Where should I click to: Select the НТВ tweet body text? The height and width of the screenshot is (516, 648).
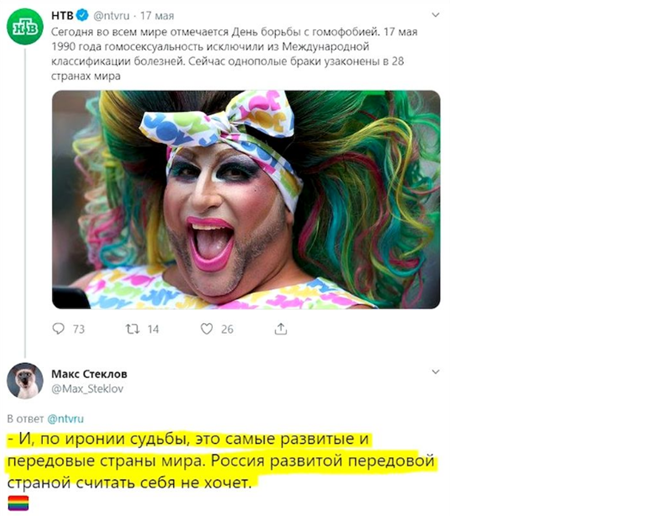tap(234, 54)
